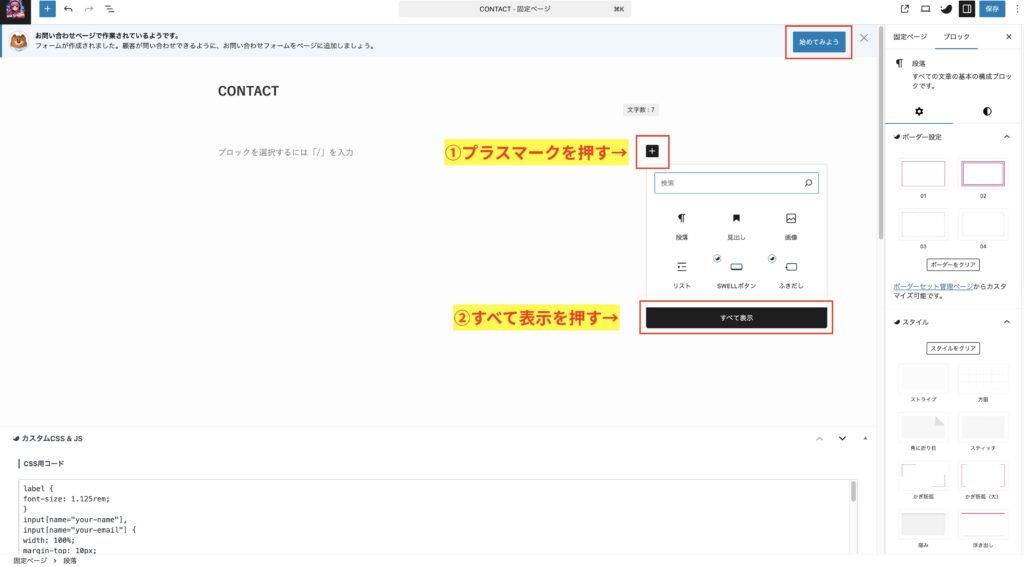The image size is (1024, 567).
Task: Open the SWELL settings icon in top bar
Action: pyautogui.click(x=946, y=9)
